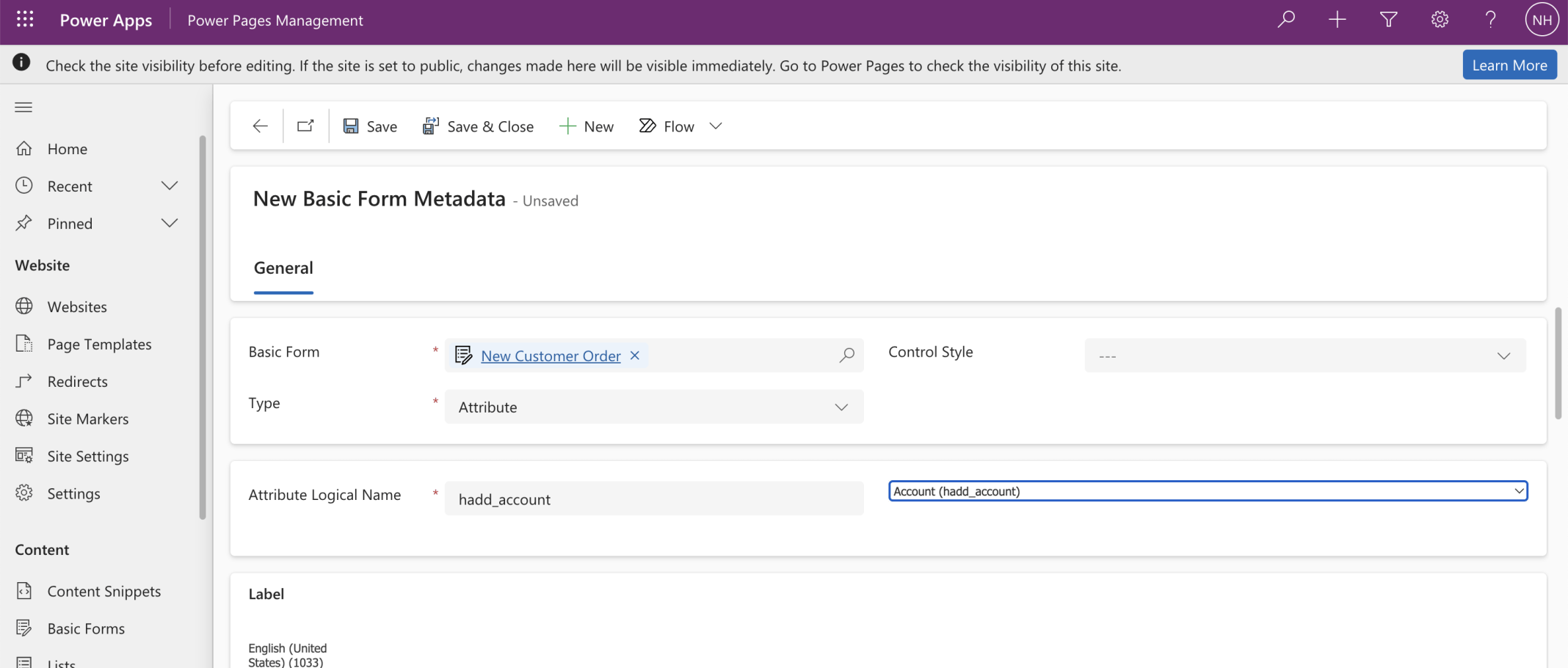Image resolution: width=1568 pixels, height=668 pixels.
Task: Click the help question mark icon
Action: (1490, 20)
